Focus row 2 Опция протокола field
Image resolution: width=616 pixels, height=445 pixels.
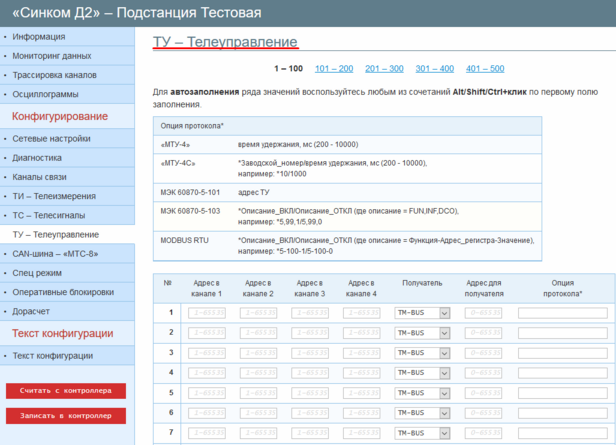pyautogui.click(x=562, y=333)
